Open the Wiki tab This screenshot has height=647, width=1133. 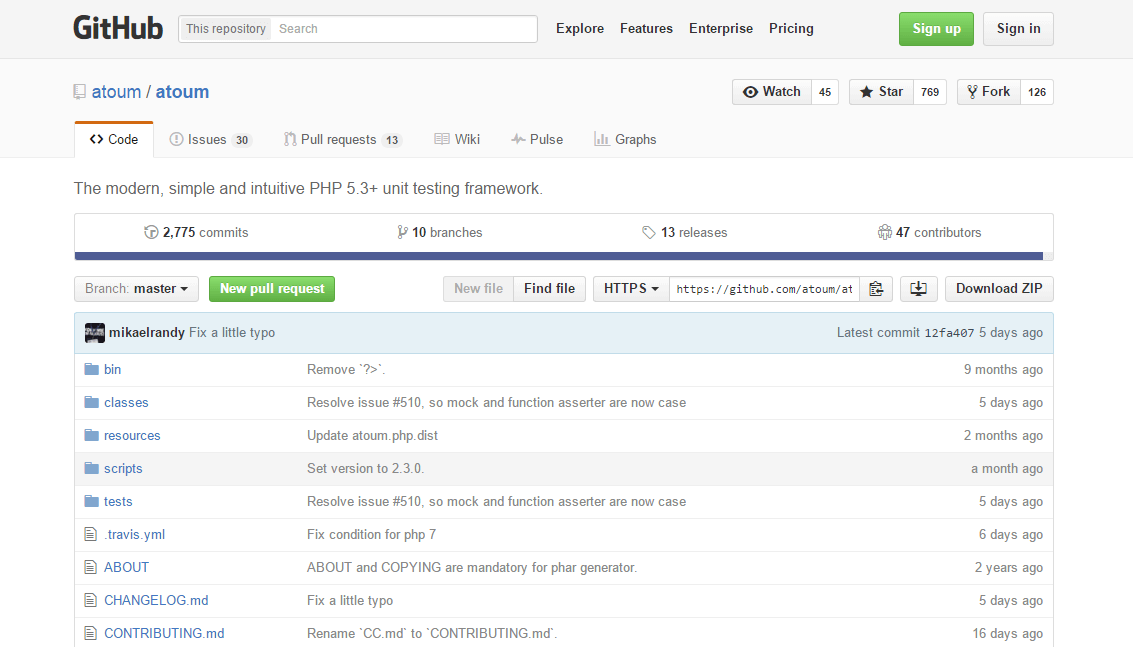tap(457, 140)
